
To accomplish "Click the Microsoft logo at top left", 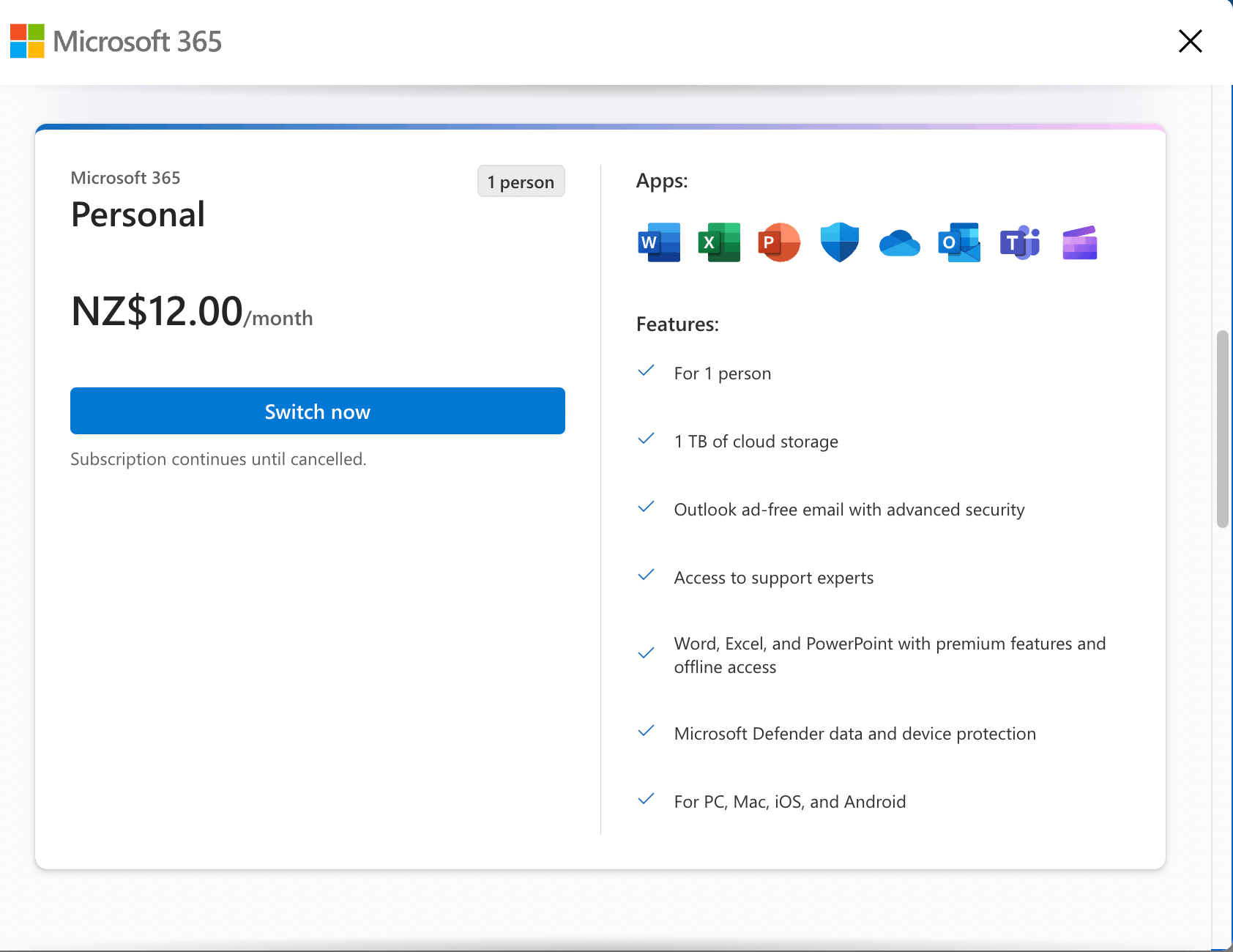I will point(27,41).
